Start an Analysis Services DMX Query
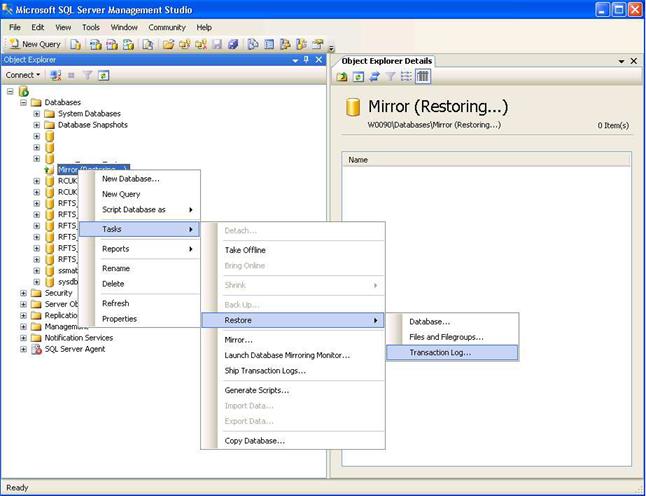Image resolution: width=646 pixels, height=496 pixels. [112, 44]
